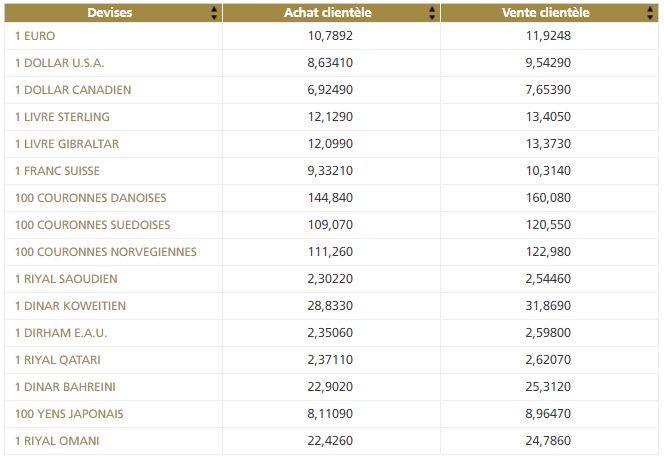Image resolution: width=664 pixels, height=459 pixels.
Task: Sort table by Devises column header
Action: coord(110,13)
